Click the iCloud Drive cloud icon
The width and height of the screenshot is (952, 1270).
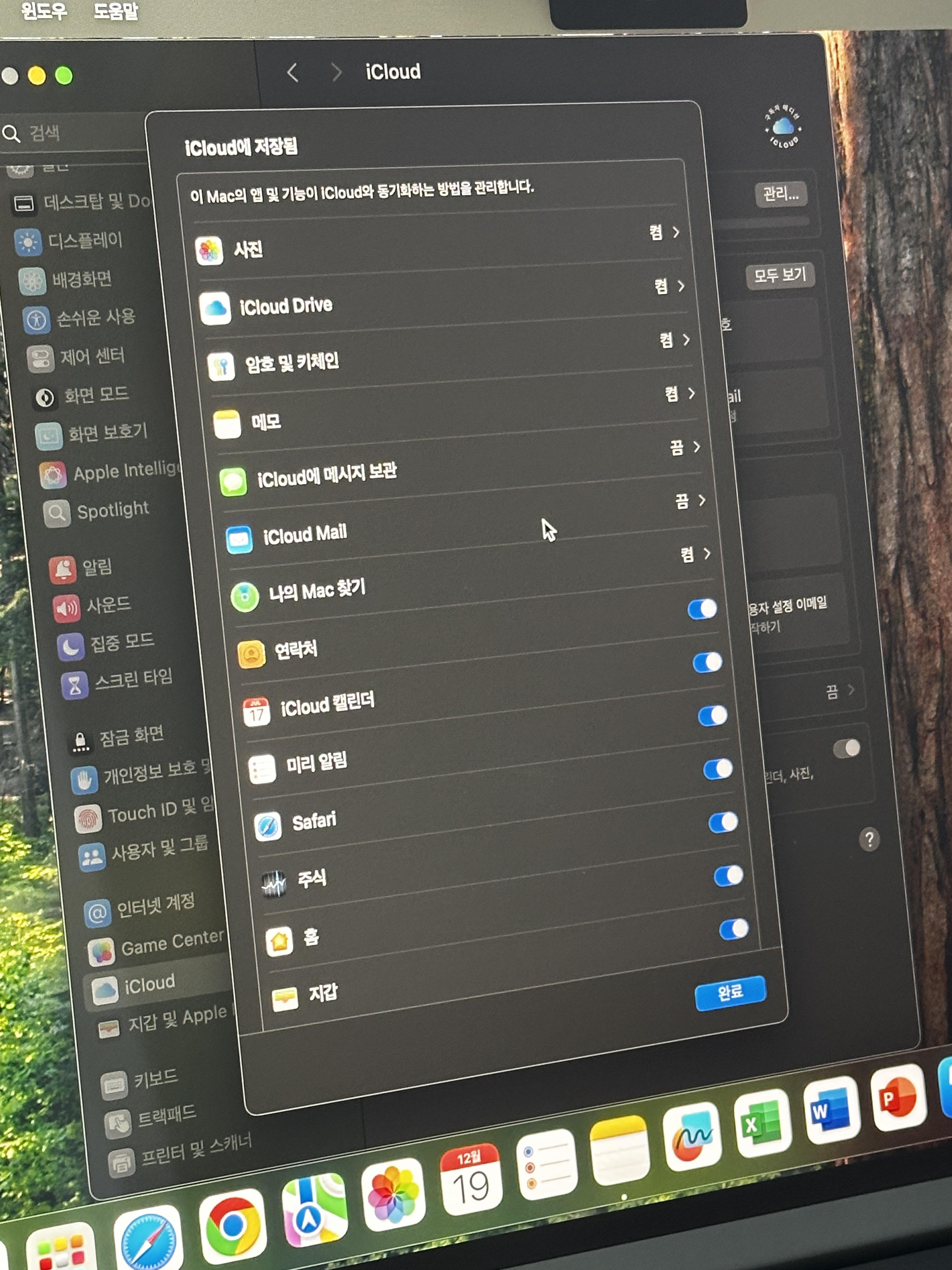point(215,308)
